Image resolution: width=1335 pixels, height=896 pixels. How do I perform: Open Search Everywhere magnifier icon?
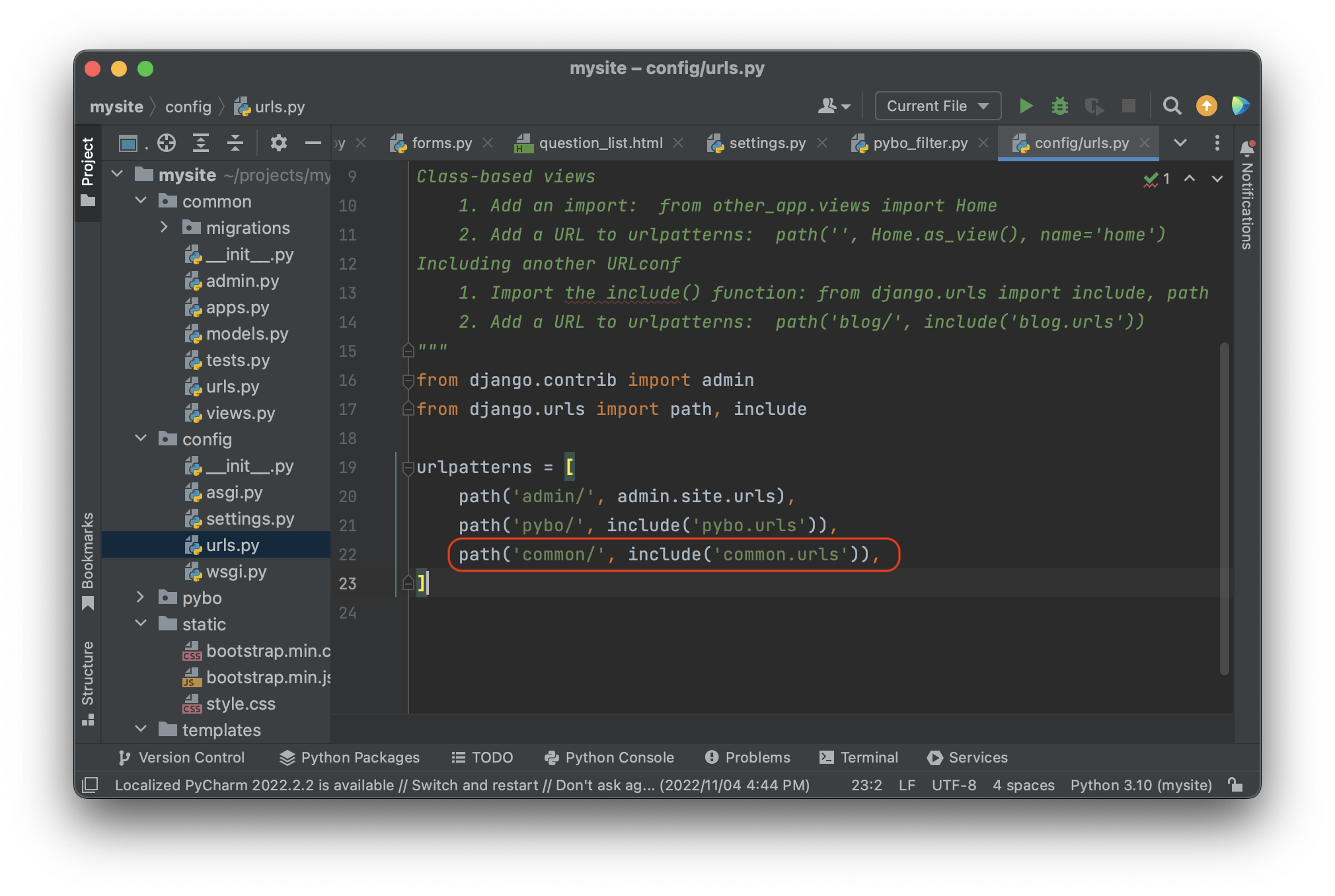[1172, 106]
